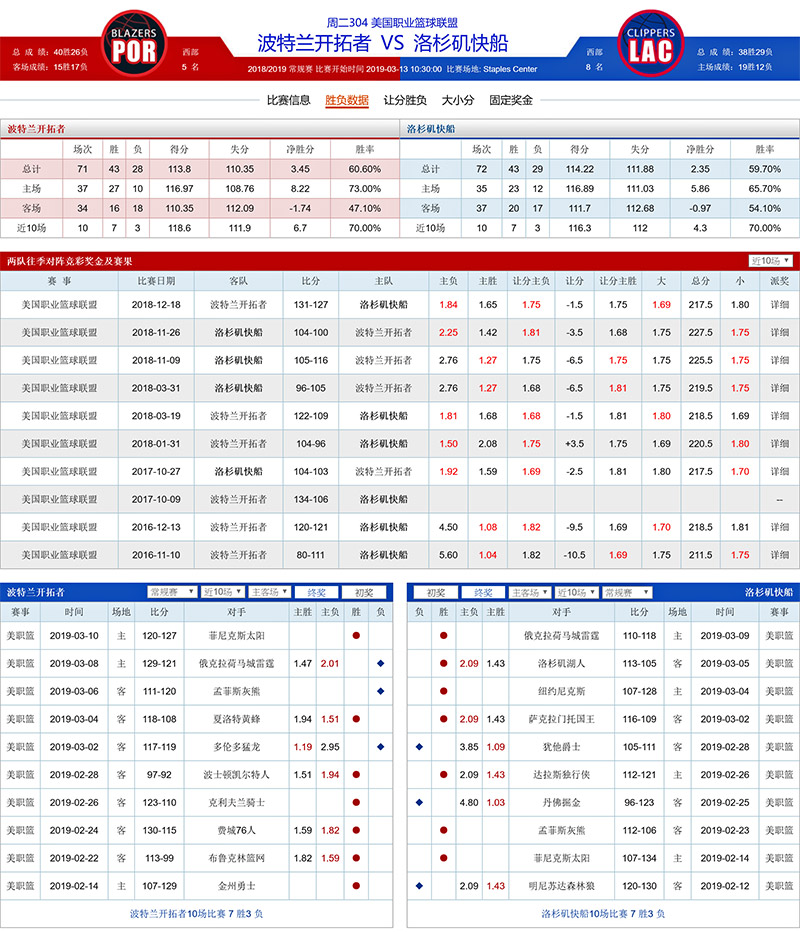Click the blue loss diamond for 2019-03-08 俄克拉荷马城雷霆 row
The image size is (800, 932).
(x=380, y=663)
